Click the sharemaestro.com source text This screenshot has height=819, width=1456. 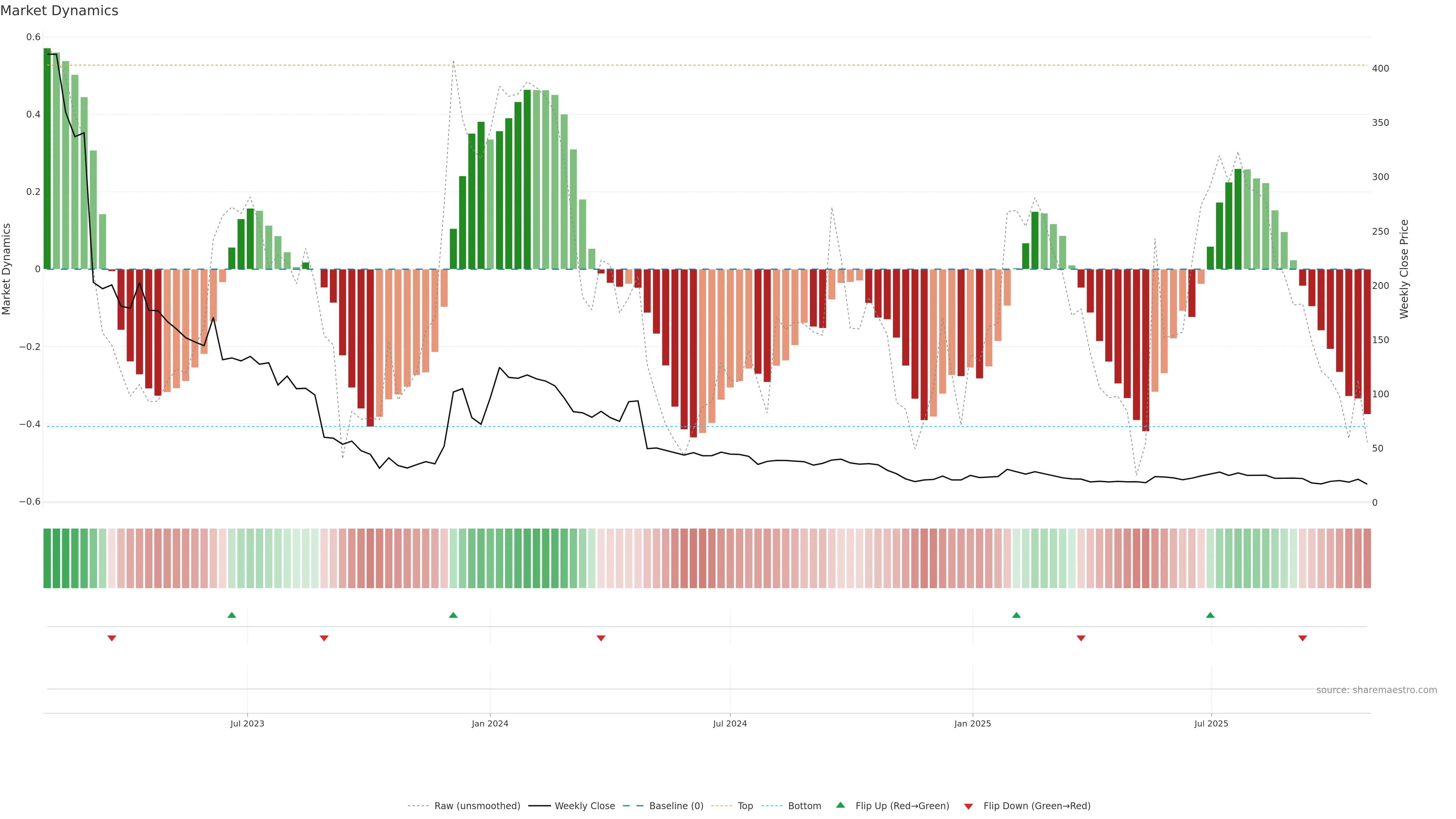[x=1376, y=690]
